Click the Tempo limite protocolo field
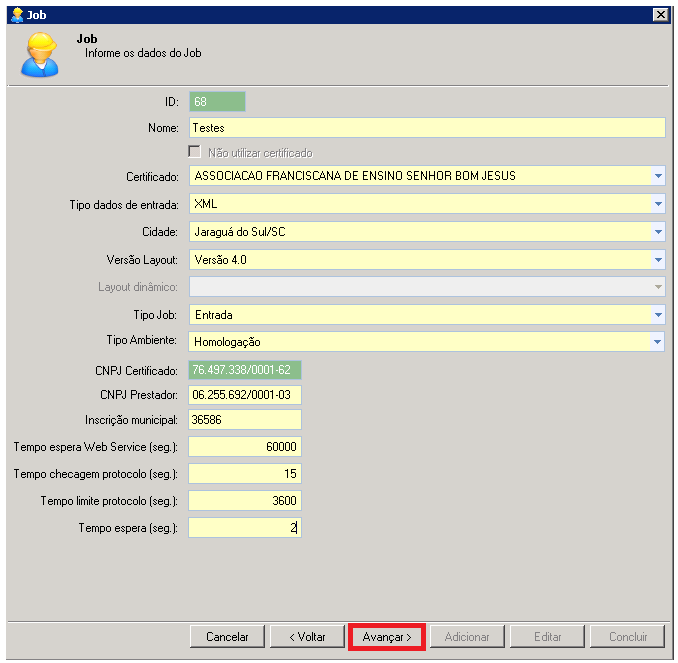 tap(244, 501)
